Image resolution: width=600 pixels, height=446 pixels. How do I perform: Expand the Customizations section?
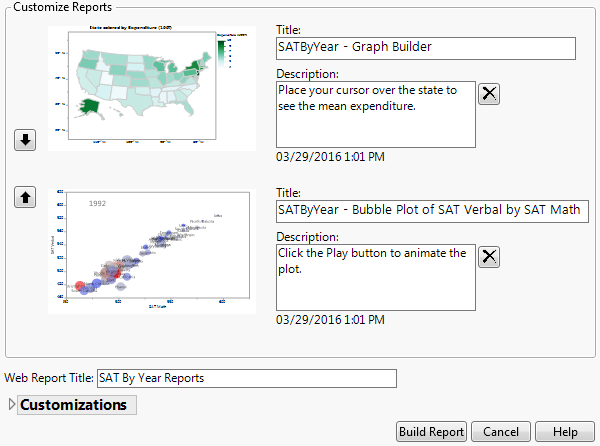(13, 405)
